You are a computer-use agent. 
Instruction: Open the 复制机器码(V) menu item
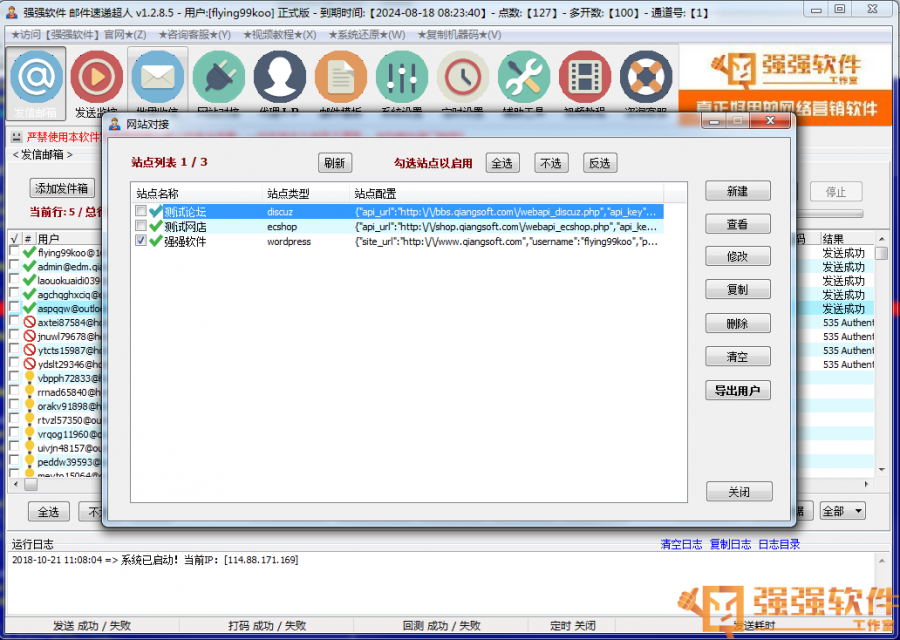459,35
